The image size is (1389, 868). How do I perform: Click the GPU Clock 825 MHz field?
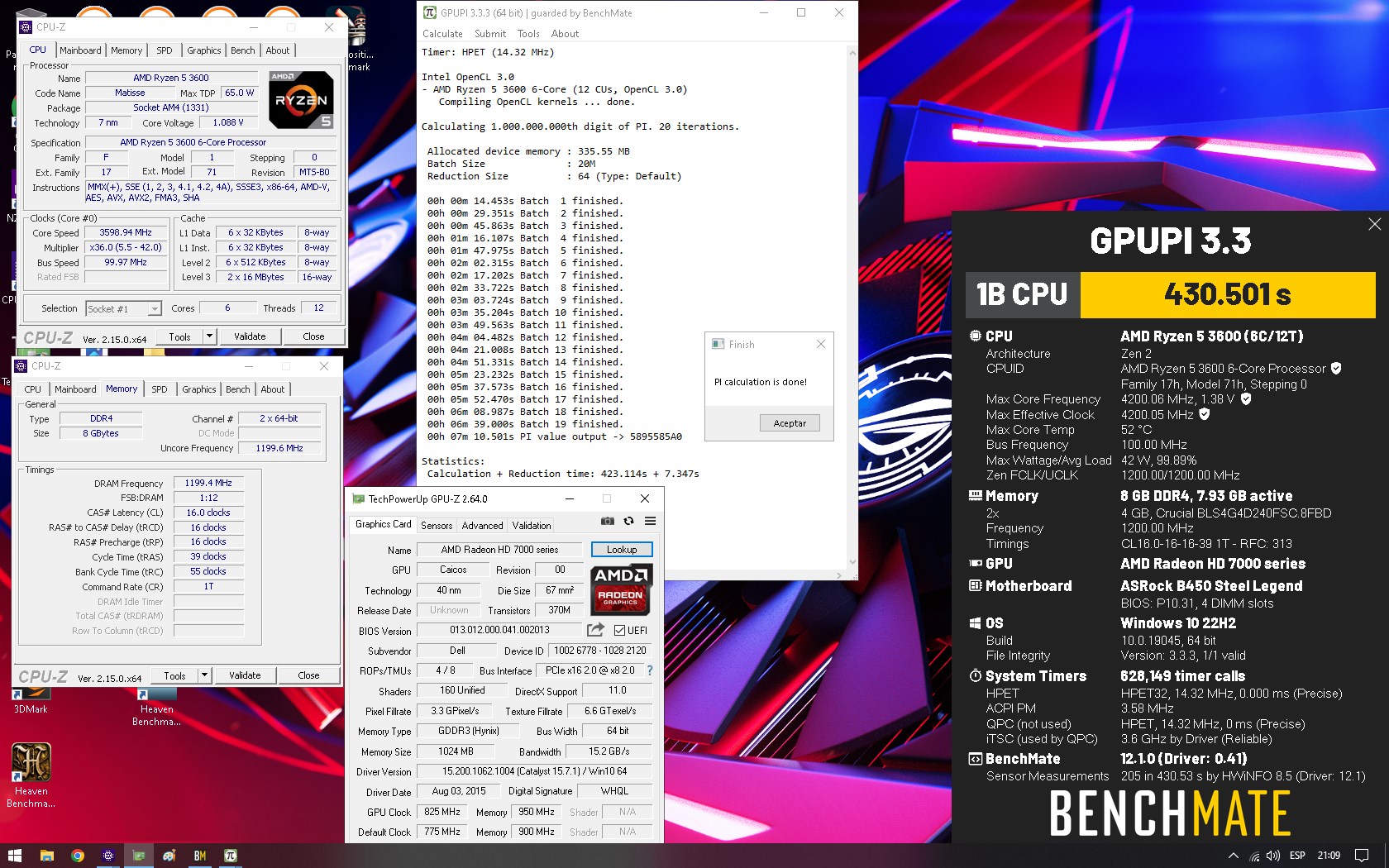(x=442, y=812)
